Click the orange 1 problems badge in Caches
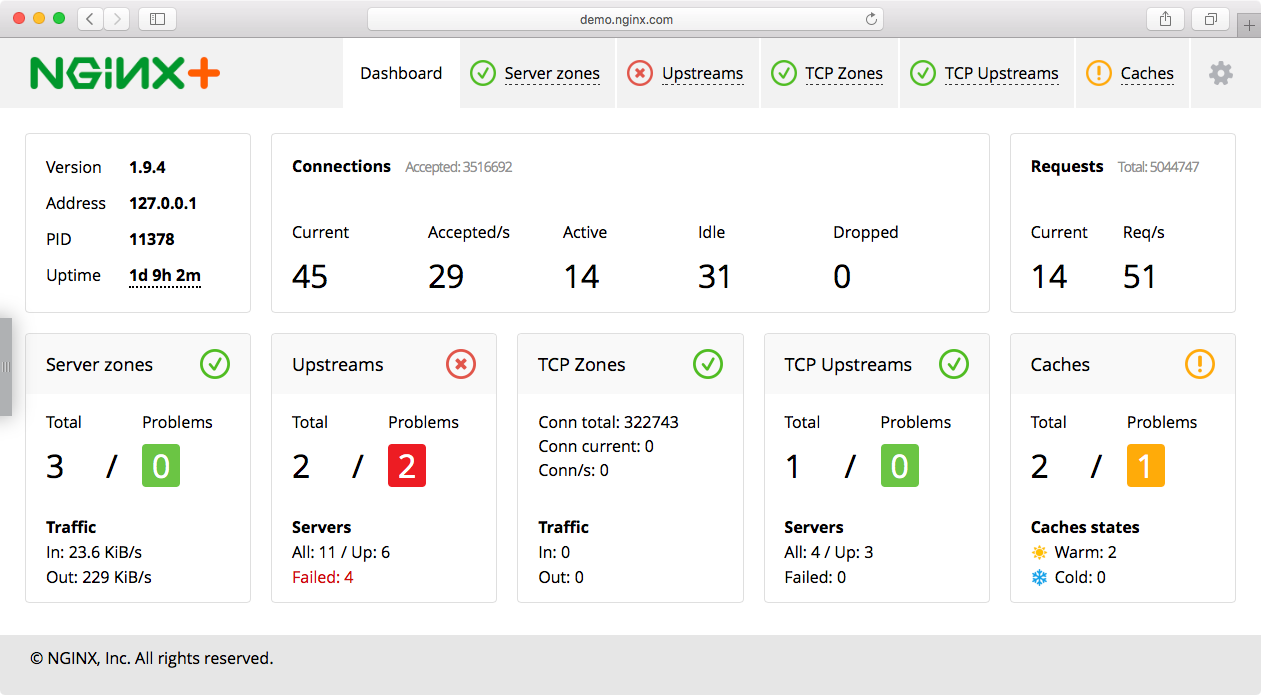 click(1146, 466)
